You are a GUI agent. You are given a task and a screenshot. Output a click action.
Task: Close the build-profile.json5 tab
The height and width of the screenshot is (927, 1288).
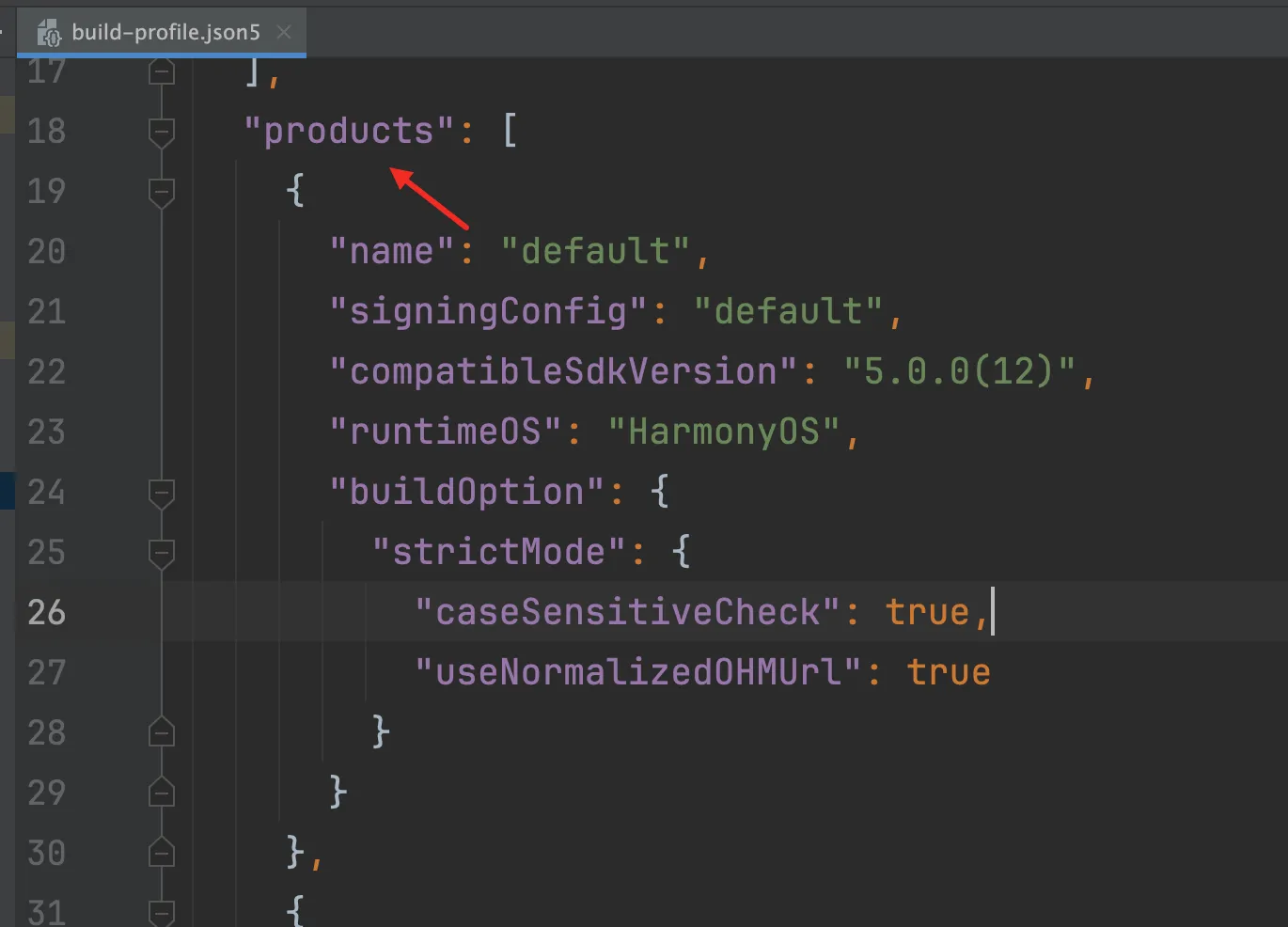(284, 32)
